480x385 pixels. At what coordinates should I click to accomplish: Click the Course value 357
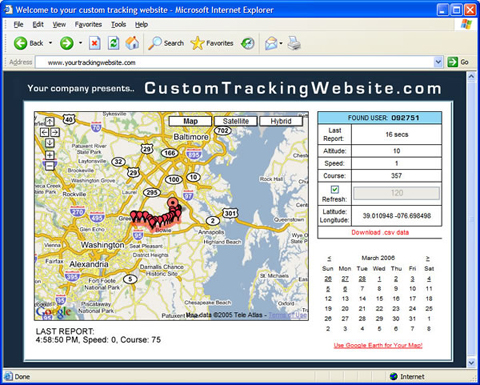396,176
